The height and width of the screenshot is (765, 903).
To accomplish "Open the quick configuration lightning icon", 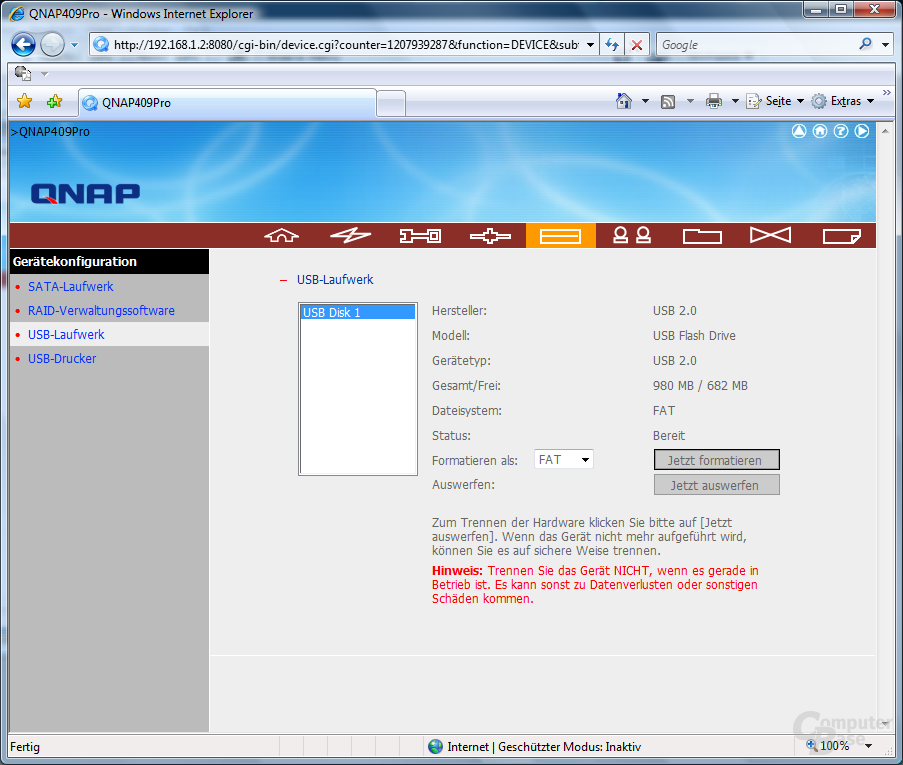I will pos(351,235).
